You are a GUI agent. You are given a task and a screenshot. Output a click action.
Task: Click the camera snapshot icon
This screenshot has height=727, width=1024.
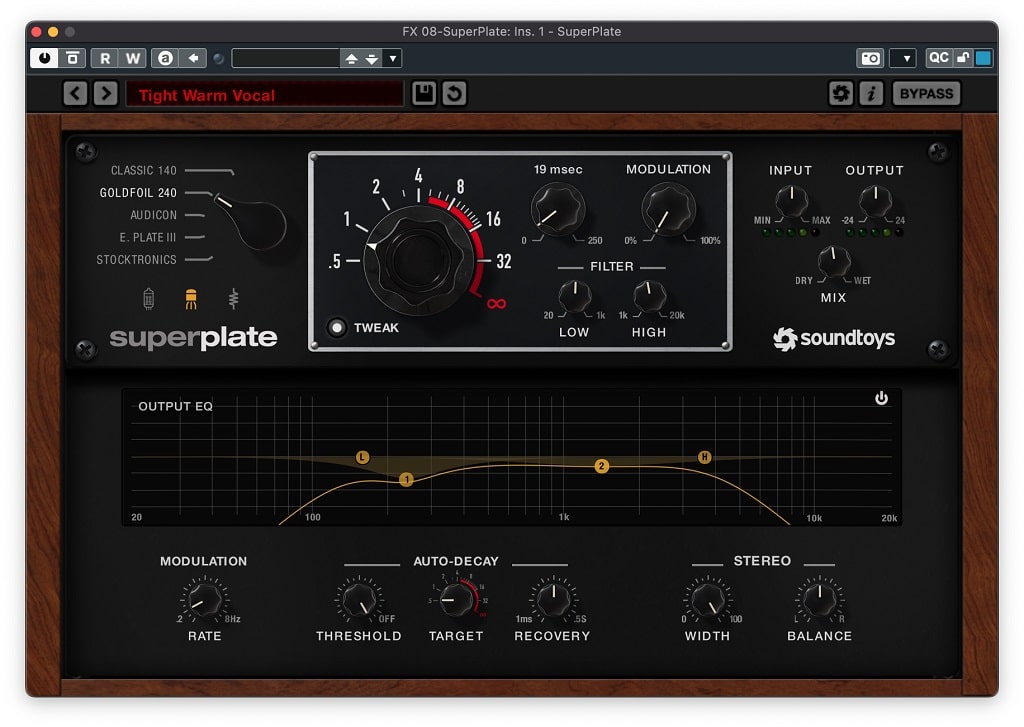point(870,58)
